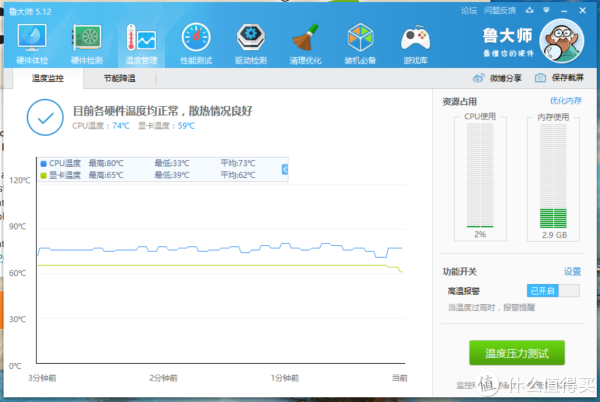Click the CPU使用 usage bar

point(480,175)
